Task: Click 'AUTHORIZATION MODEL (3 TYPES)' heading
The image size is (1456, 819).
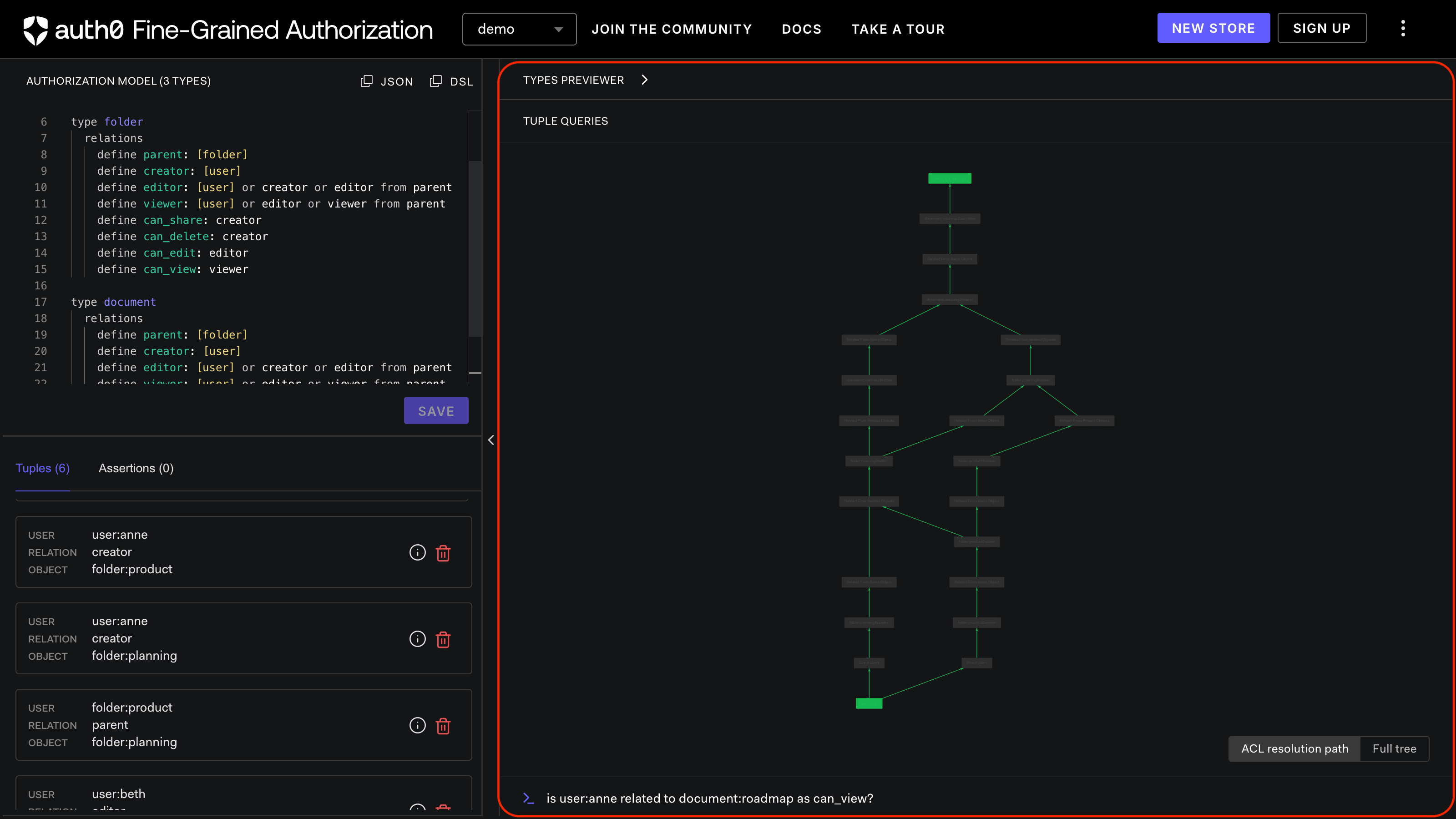Action: click(x=118, y=81)
